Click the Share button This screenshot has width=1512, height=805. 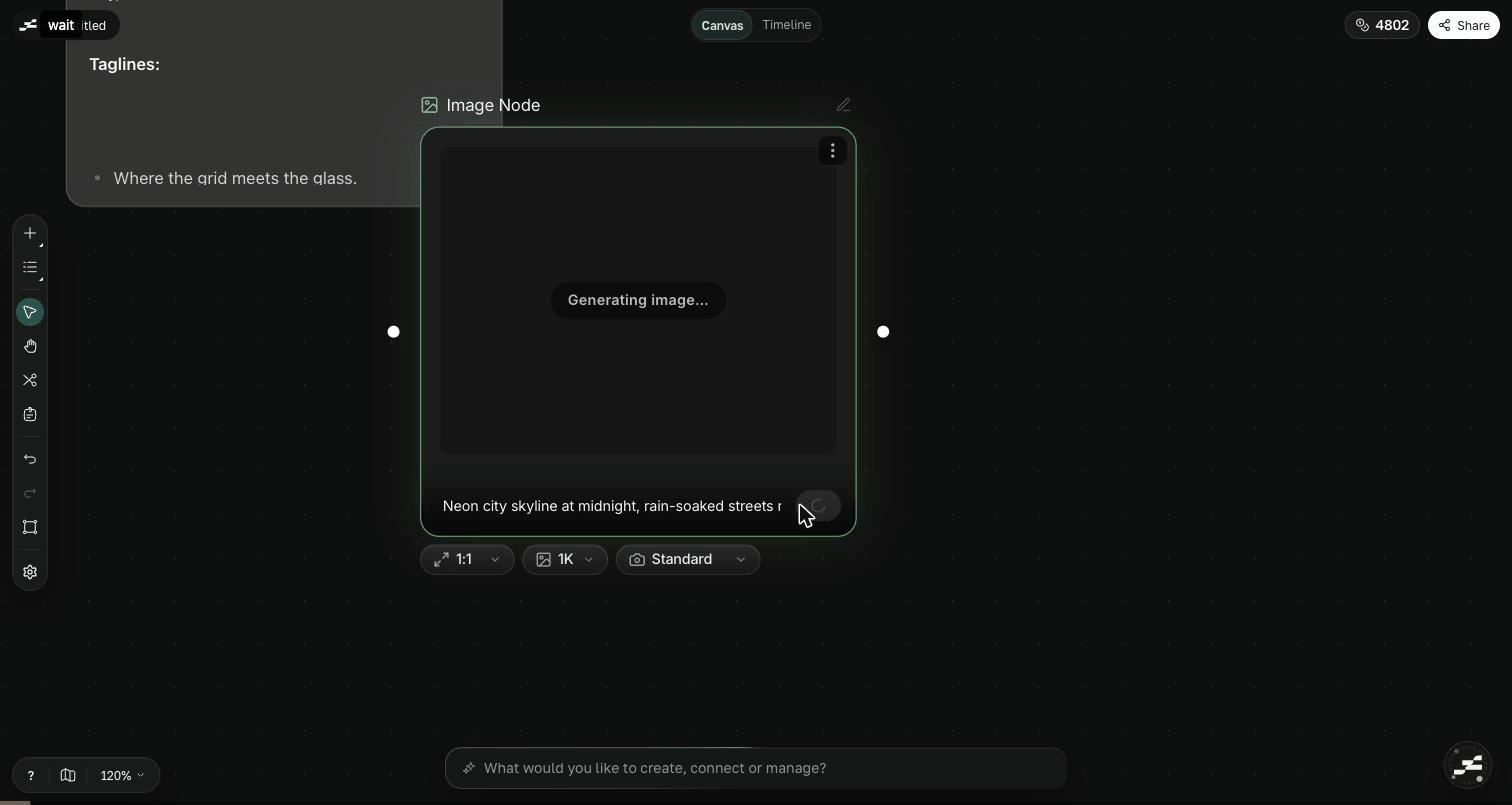tap(1464, 25)
